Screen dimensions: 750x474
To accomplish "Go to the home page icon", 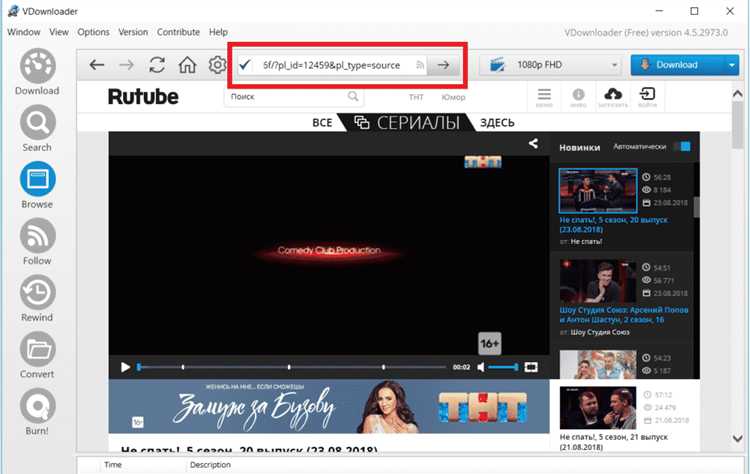I will pos(187,65).
